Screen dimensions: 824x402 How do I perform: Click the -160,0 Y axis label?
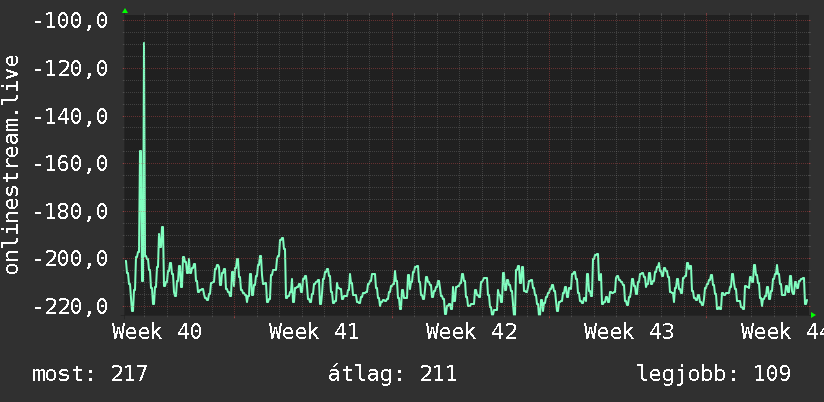tap(70, 164)
